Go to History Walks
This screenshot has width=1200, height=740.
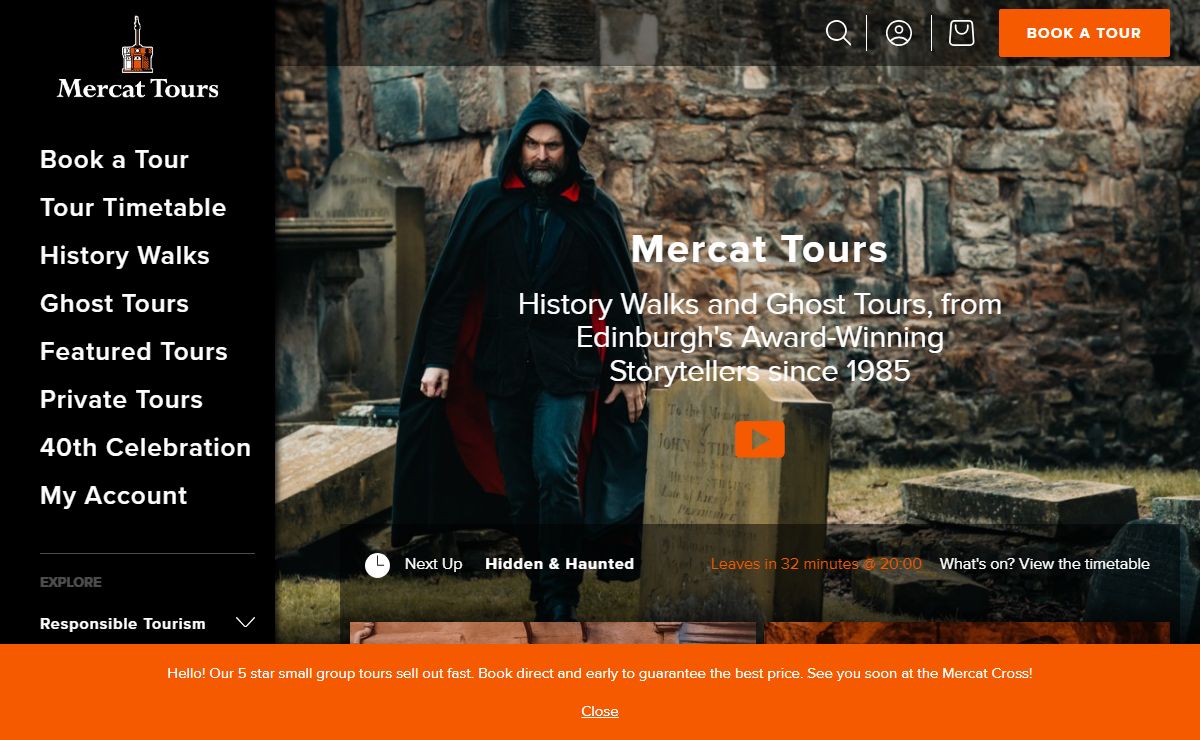(x=125, y=256)
